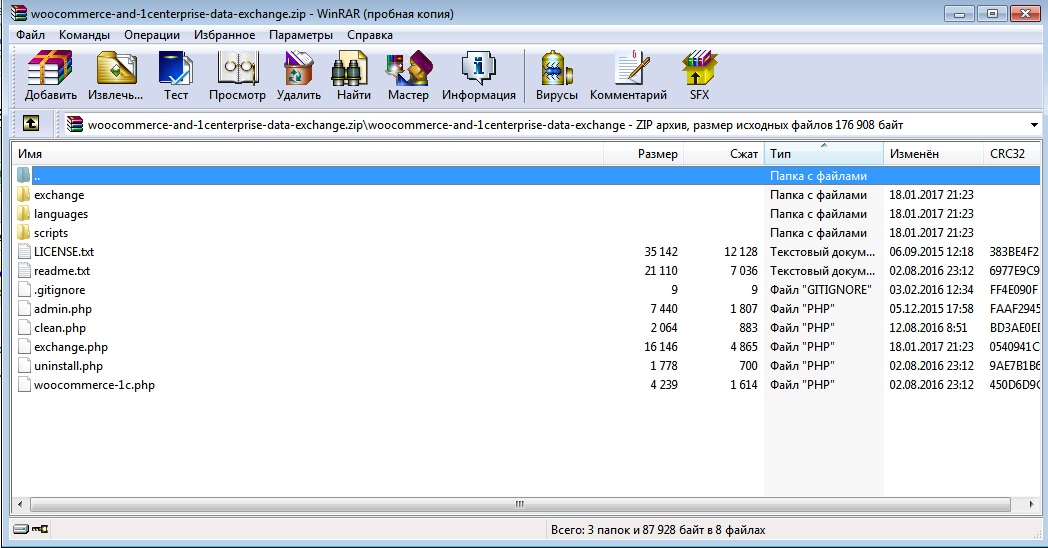Click the LICENSE.txt file name

point(64,251)
